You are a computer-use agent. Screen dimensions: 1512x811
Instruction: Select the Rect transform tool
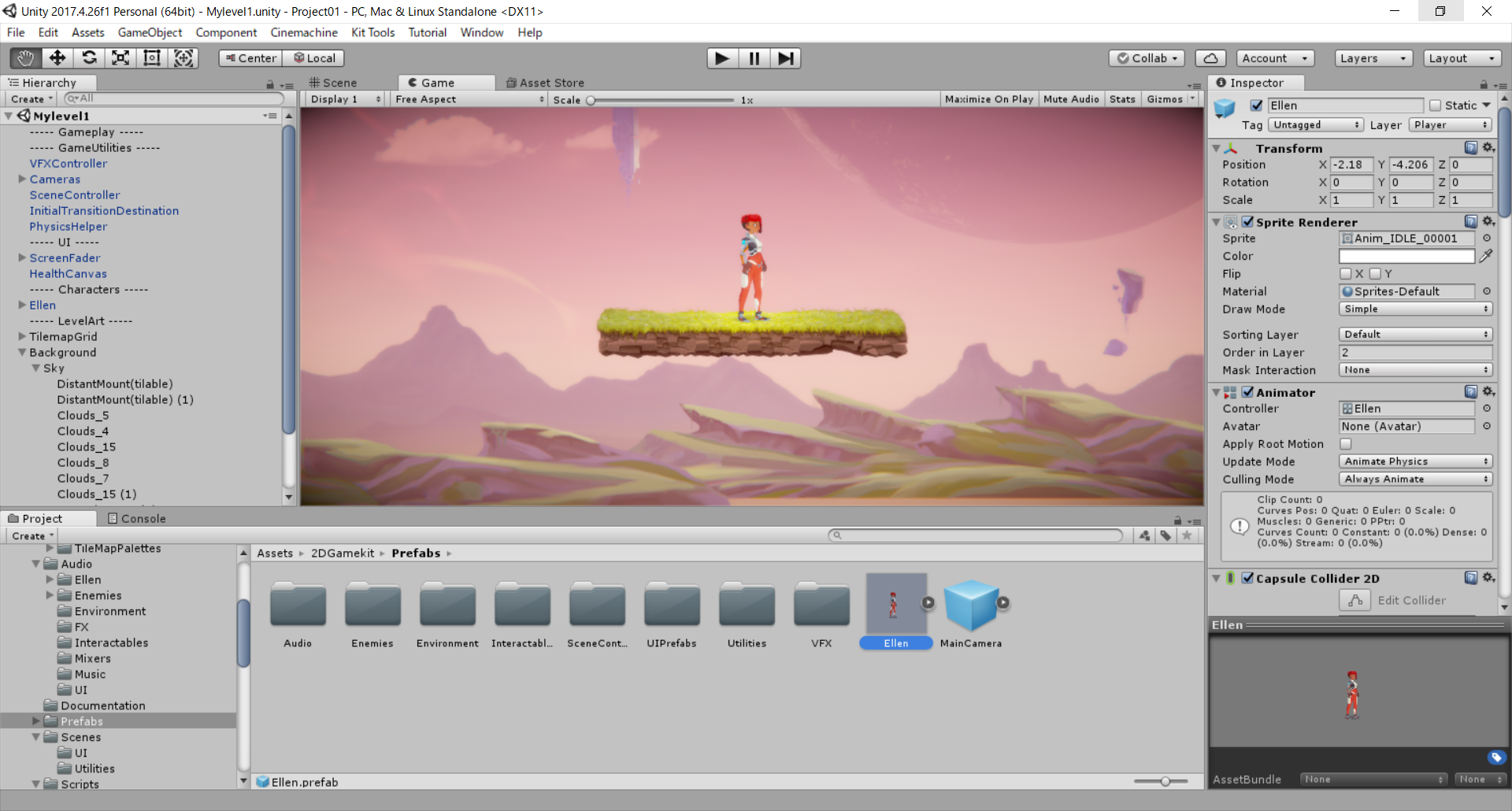(152, 58)
